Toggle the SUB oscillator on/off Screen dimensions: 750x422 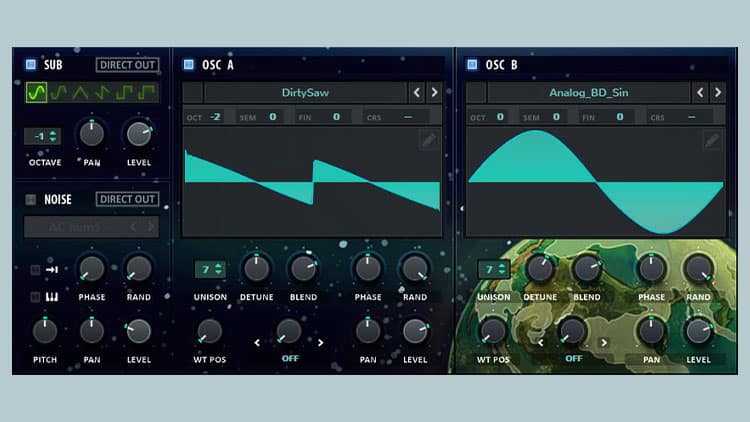point(31,65)
